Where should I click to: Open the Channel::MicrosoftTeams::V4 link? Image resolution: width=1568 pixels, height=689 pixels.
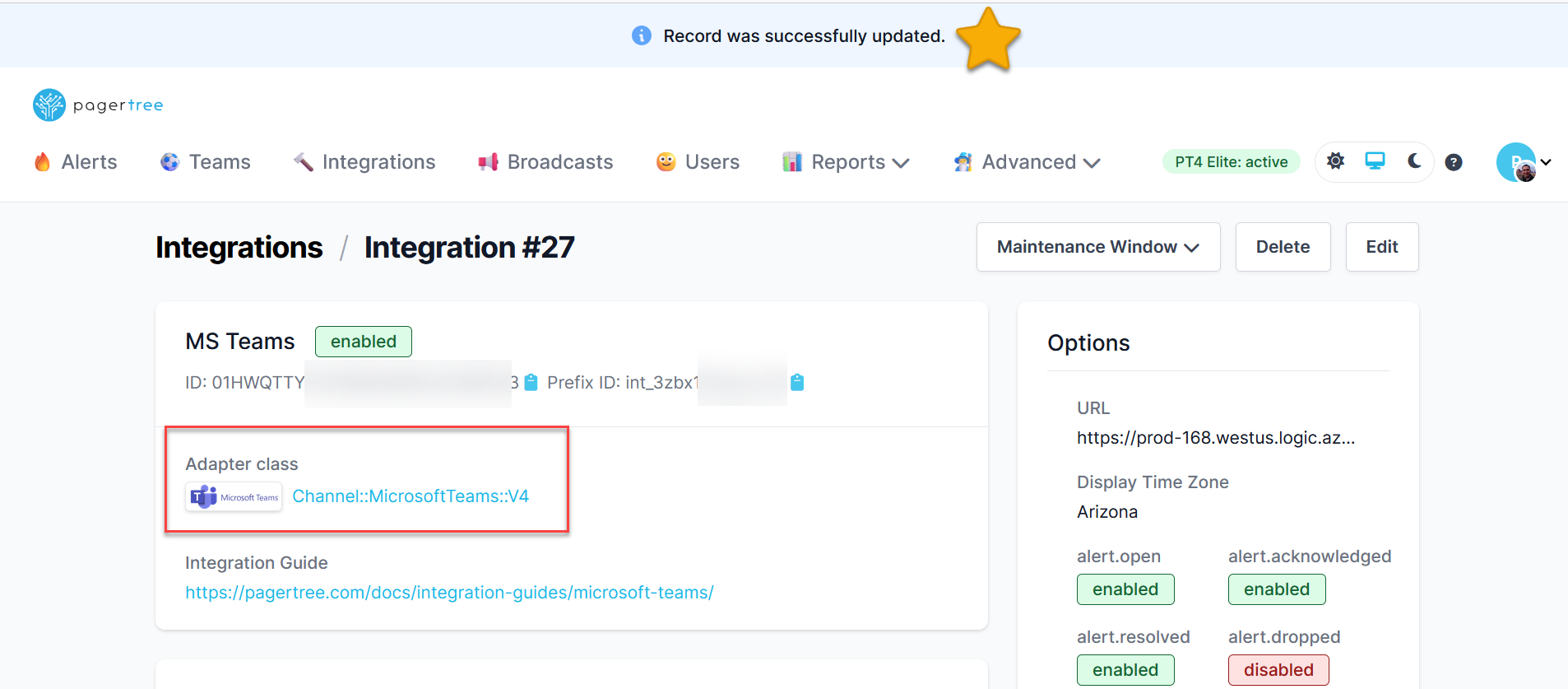[x=411, y=496]
